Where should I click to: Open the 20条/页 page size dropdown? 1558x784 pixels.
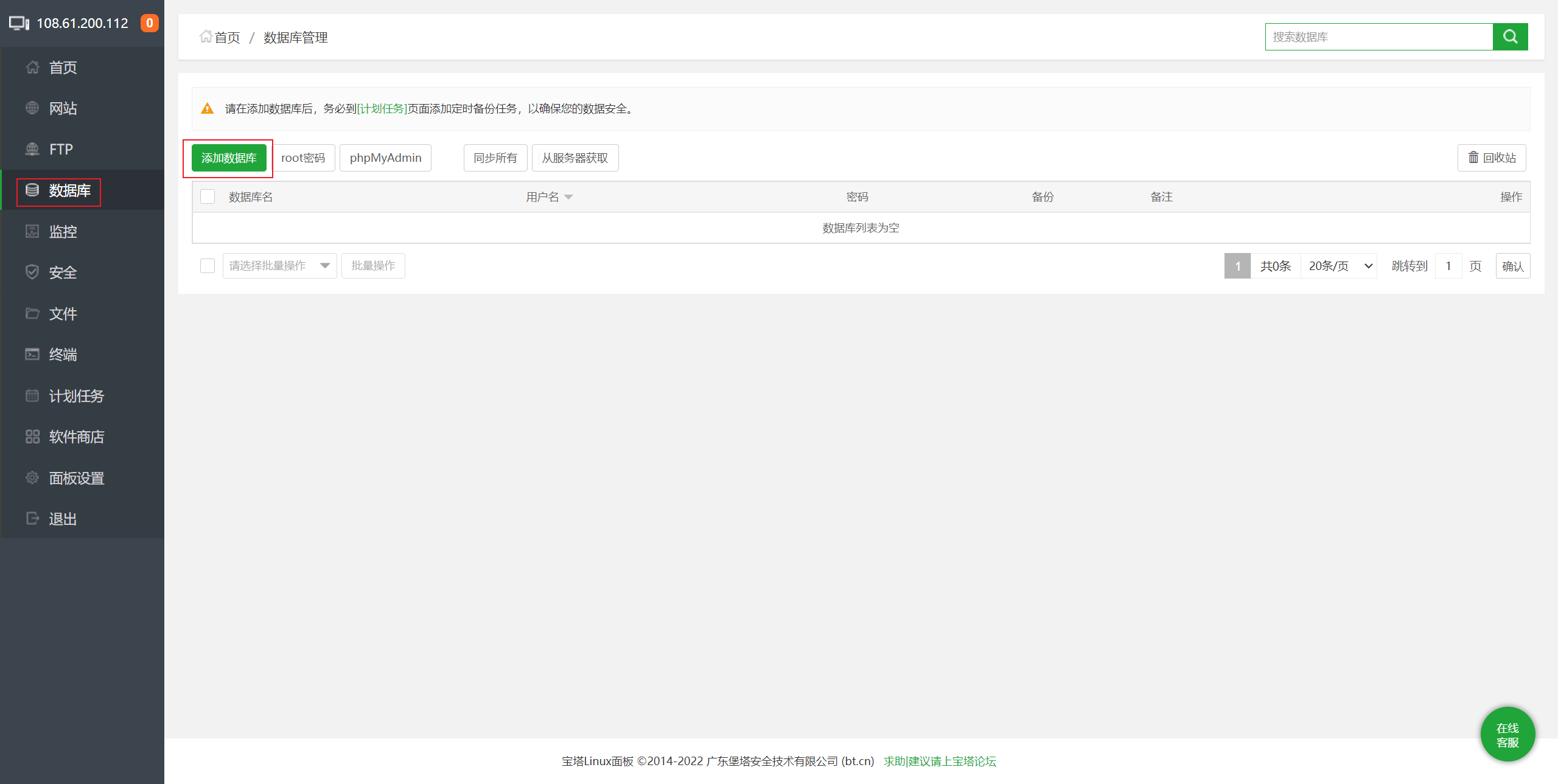click(1339, 266)
